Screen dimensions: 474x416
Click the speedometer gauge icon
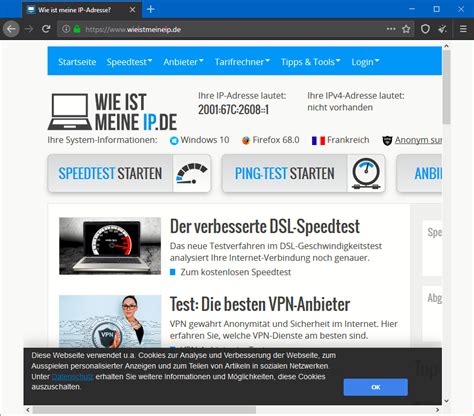[x=192, y=173]
